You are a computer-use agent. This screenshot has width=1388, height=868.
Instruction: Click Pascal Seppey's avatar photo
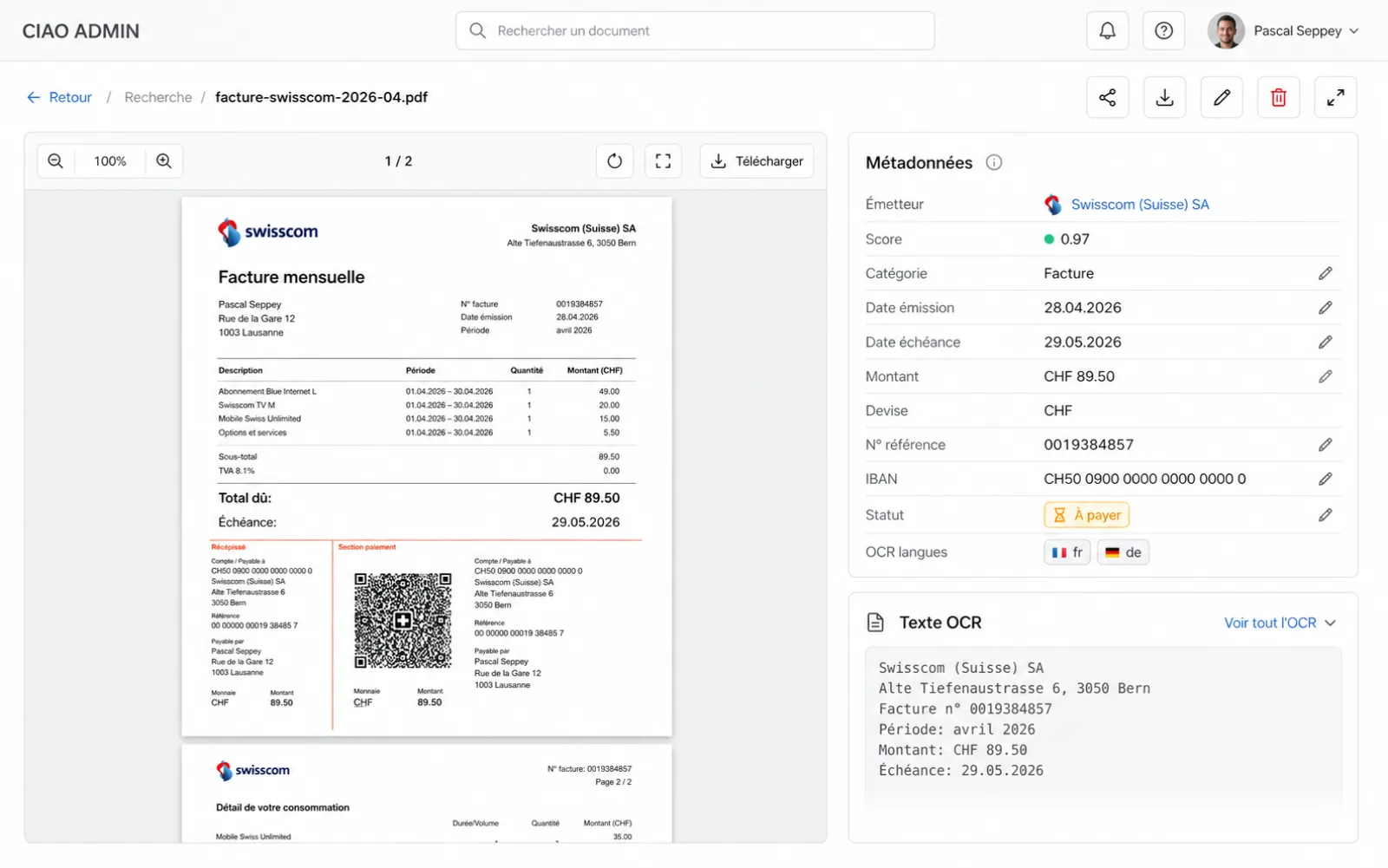pos(1226,31)
